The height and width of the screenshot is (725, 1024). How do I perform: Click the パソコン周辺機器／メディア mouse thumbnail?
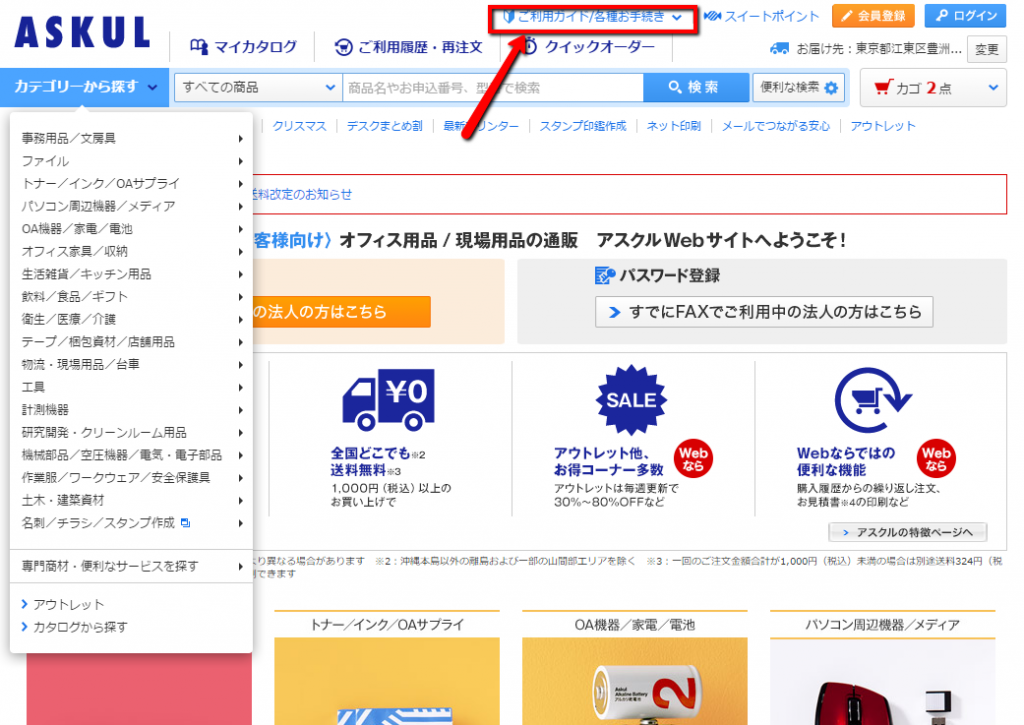[x=882, y=681]
